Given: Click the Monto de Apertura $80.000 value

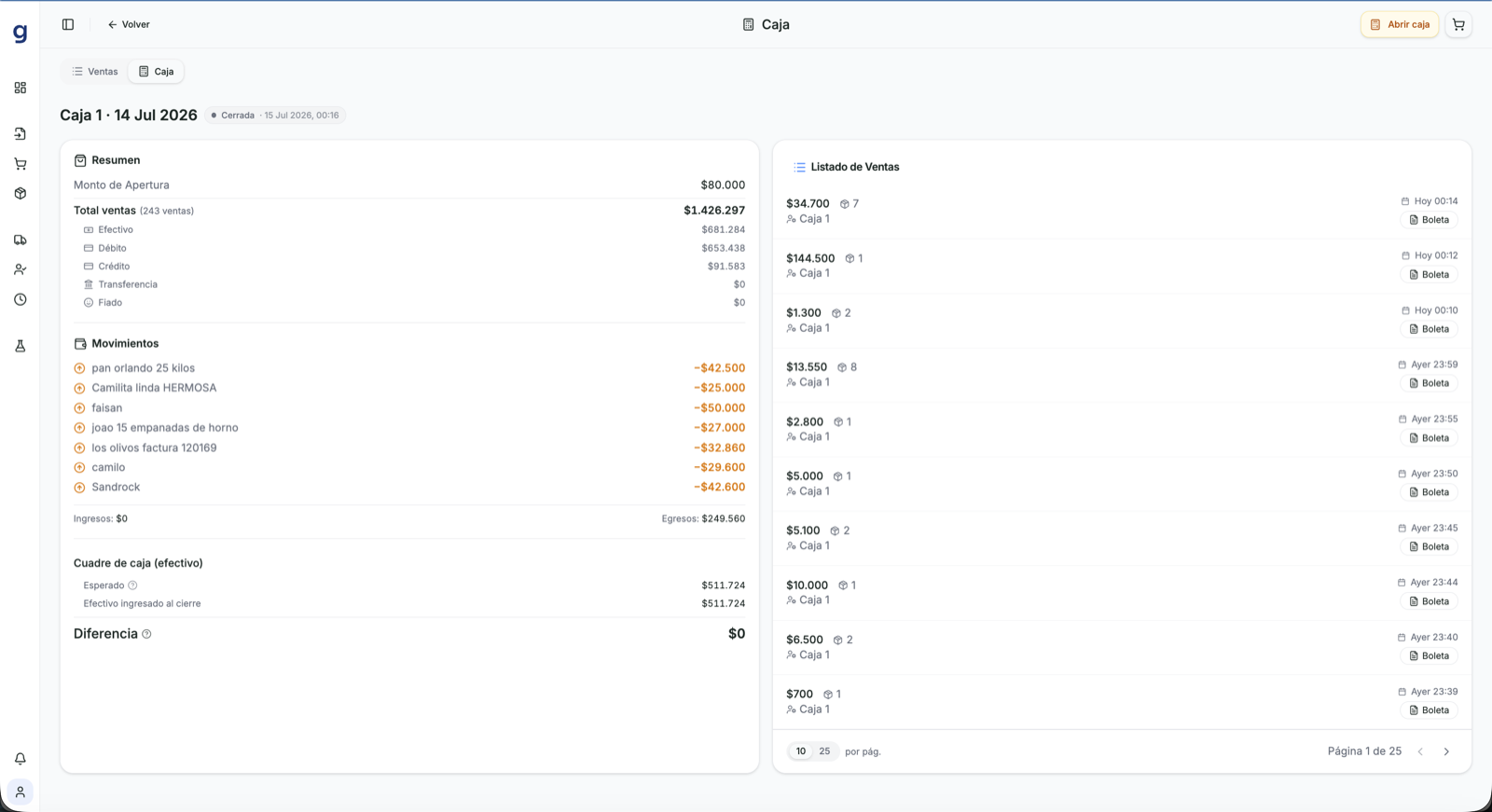Looking at the screenshot, I should coord(723,186).
